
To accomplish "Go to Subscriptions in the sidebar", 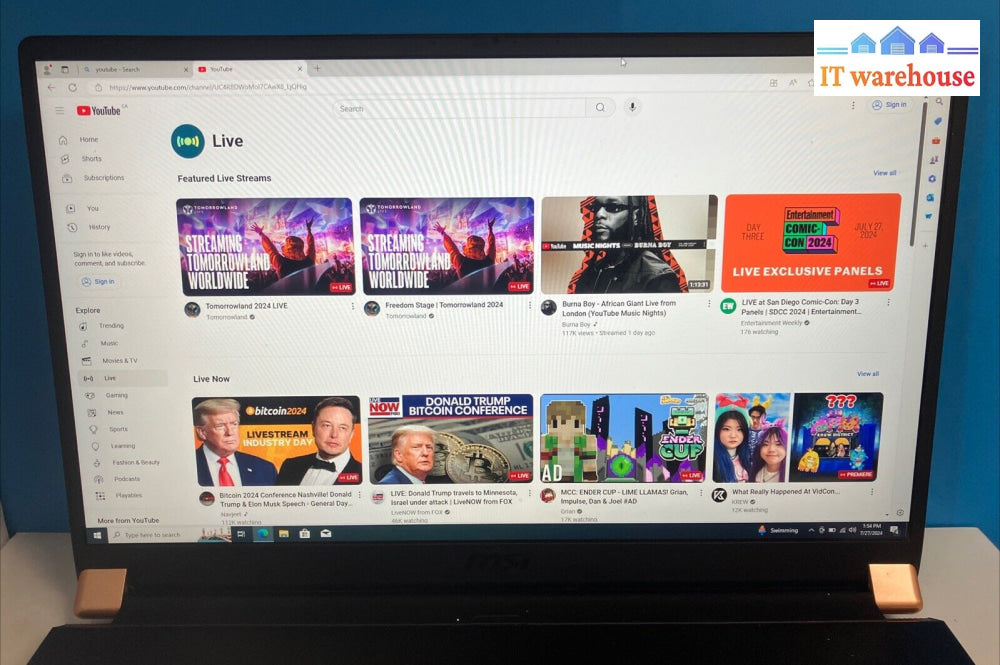I will (104, 178).
